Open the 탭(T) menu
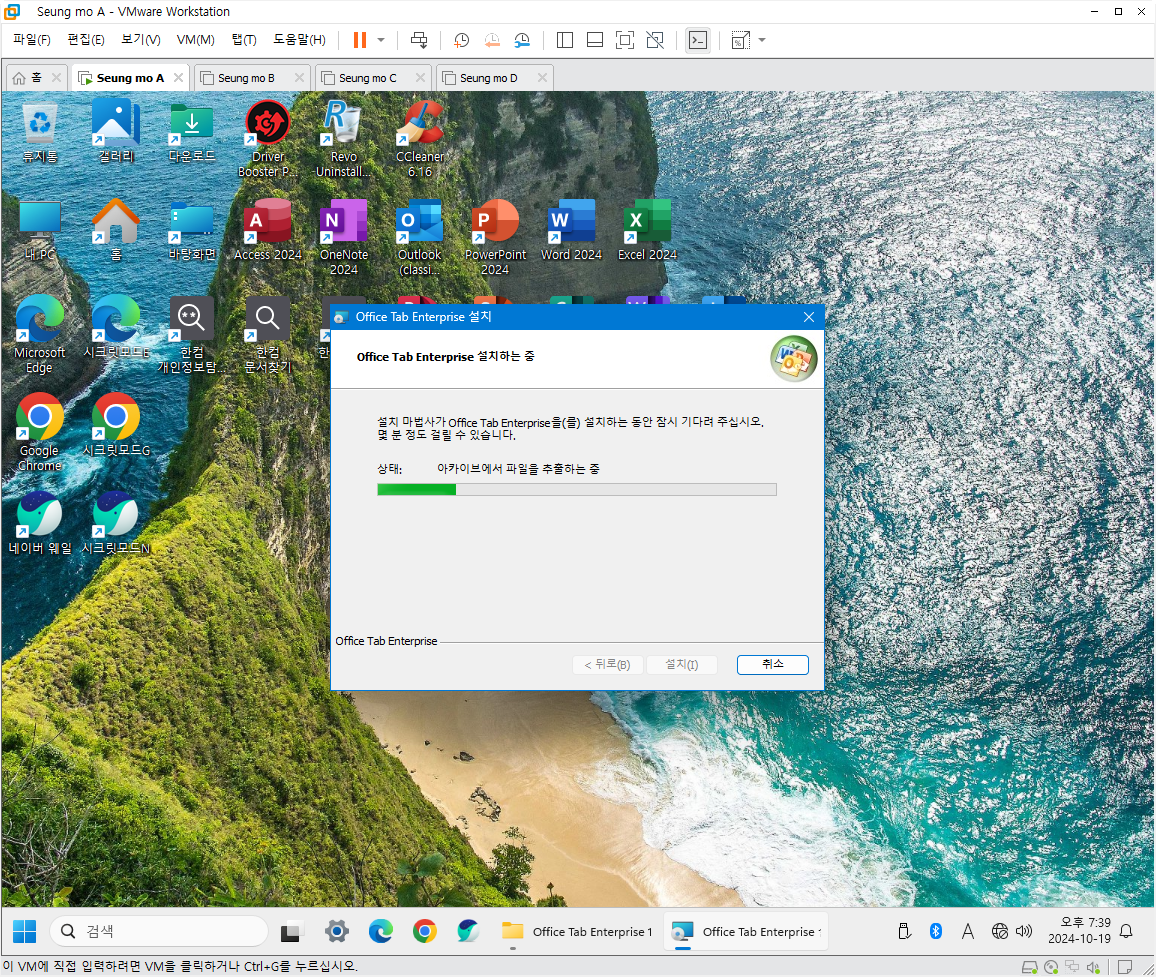1156x977 pixels. [x=244, y=40]
